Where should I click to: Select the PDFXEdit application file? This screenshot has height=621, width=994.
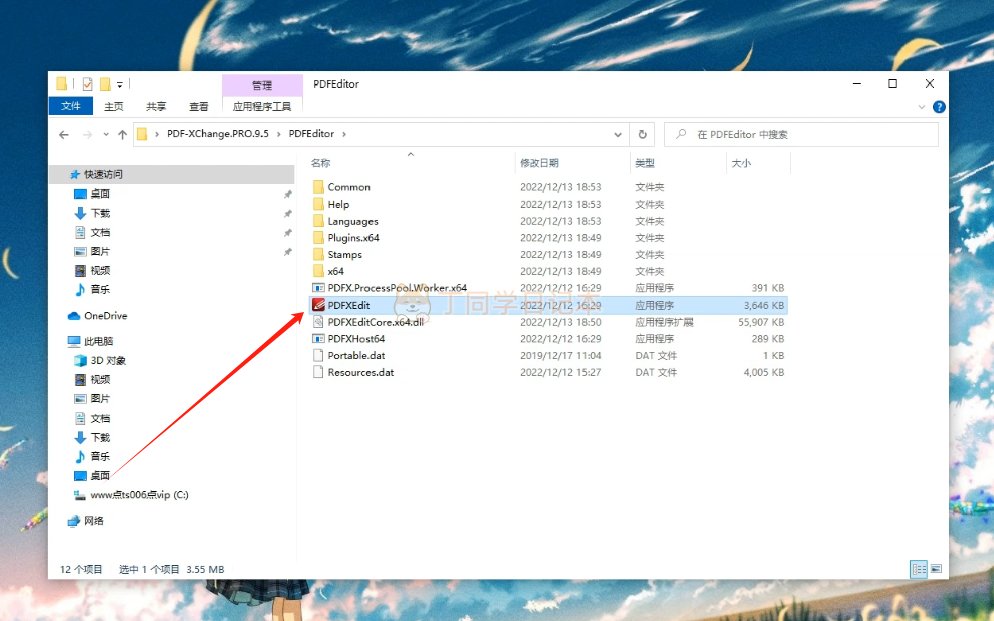[348, 305]
